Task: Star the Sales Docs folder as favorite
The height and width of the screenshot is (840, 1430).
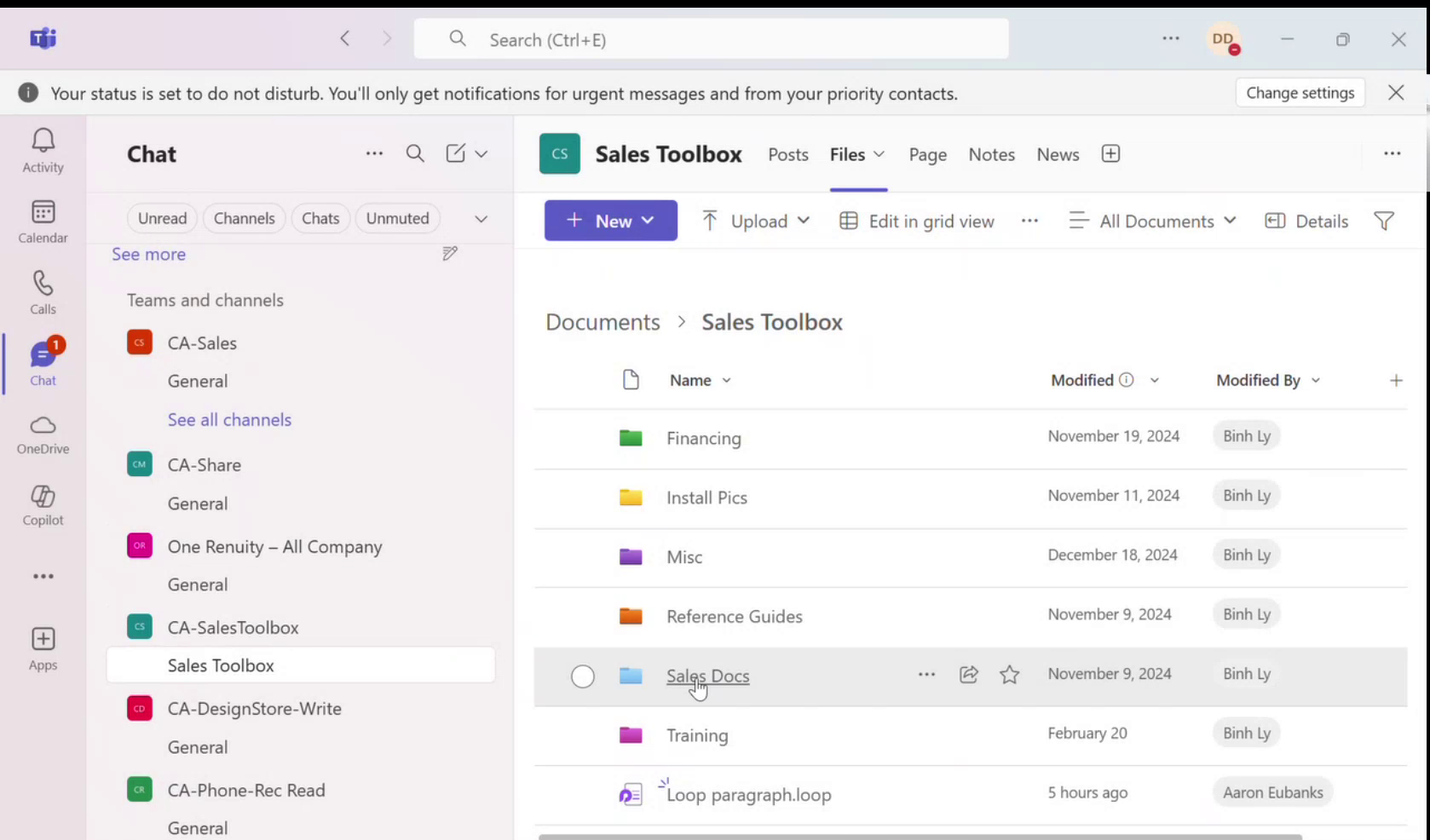Action: coord(1010,674)
